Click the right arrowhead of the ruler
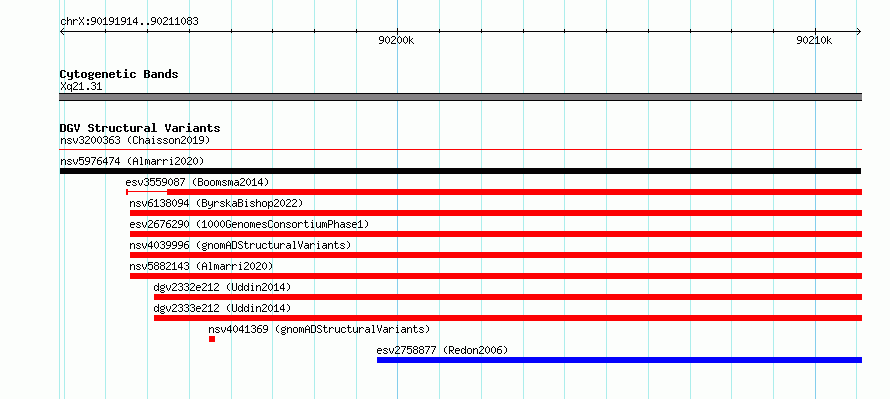Image resolution: width=890 pixels, height=399 pixels. click(x=859, y=31)
